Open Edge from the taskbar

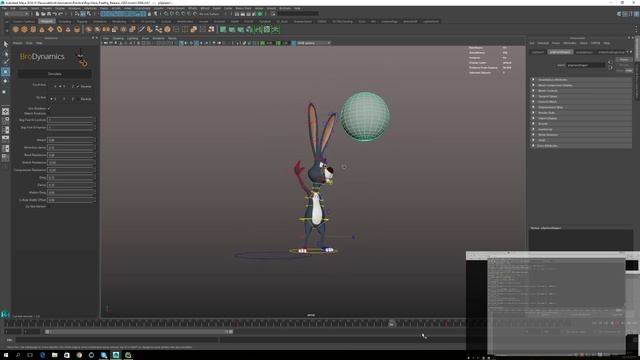click(x=42, y=355)
